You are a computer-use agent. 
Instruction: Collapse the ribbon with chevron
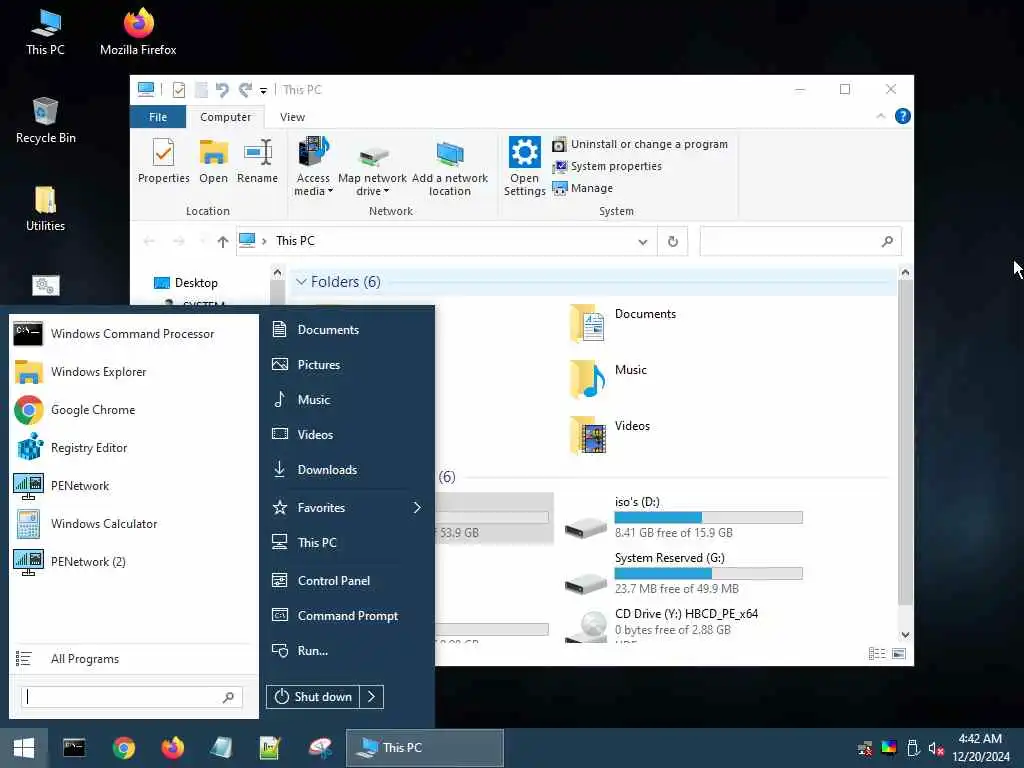coord(880,116)
